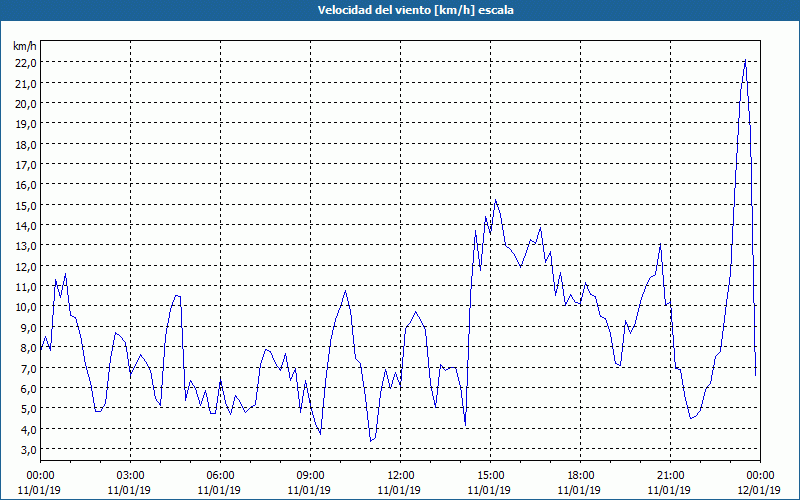Click the 16,0 y-axis label

tap(26, 185)
